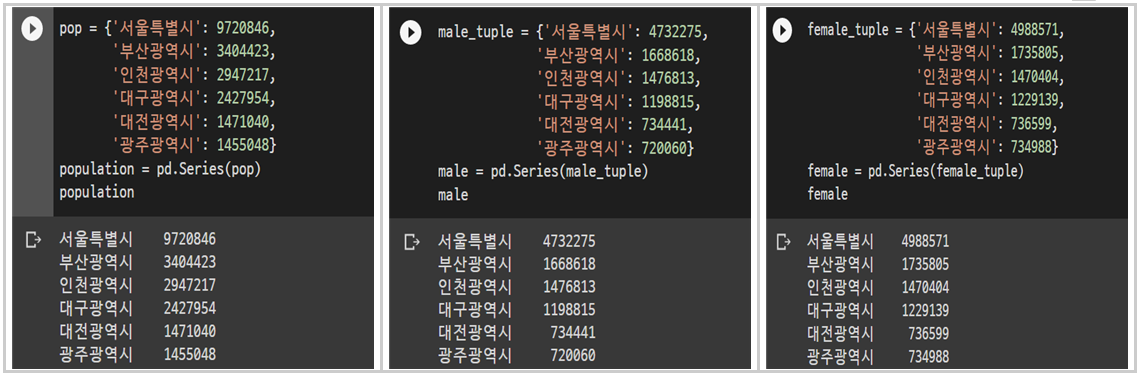The image size is (1139, 374).
Task: Select output row 대구광역시 1229139
Action: pyautogui.click(x=878, y=311)
